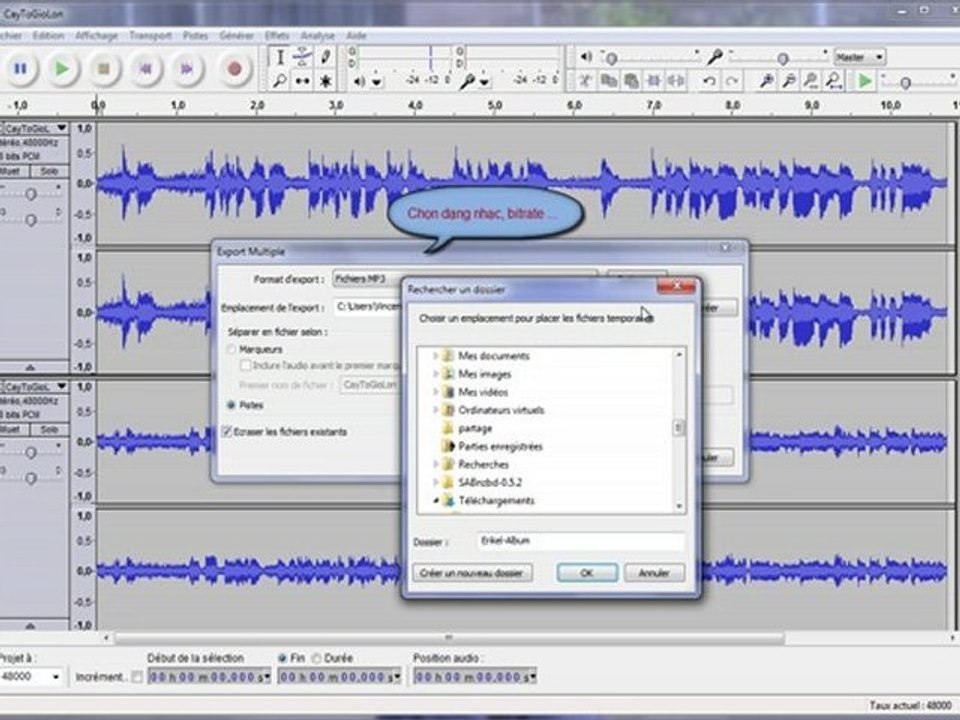Open the output level meter dropdown arrow
Viewport: 960px width, 720px height.
[377, 81]
